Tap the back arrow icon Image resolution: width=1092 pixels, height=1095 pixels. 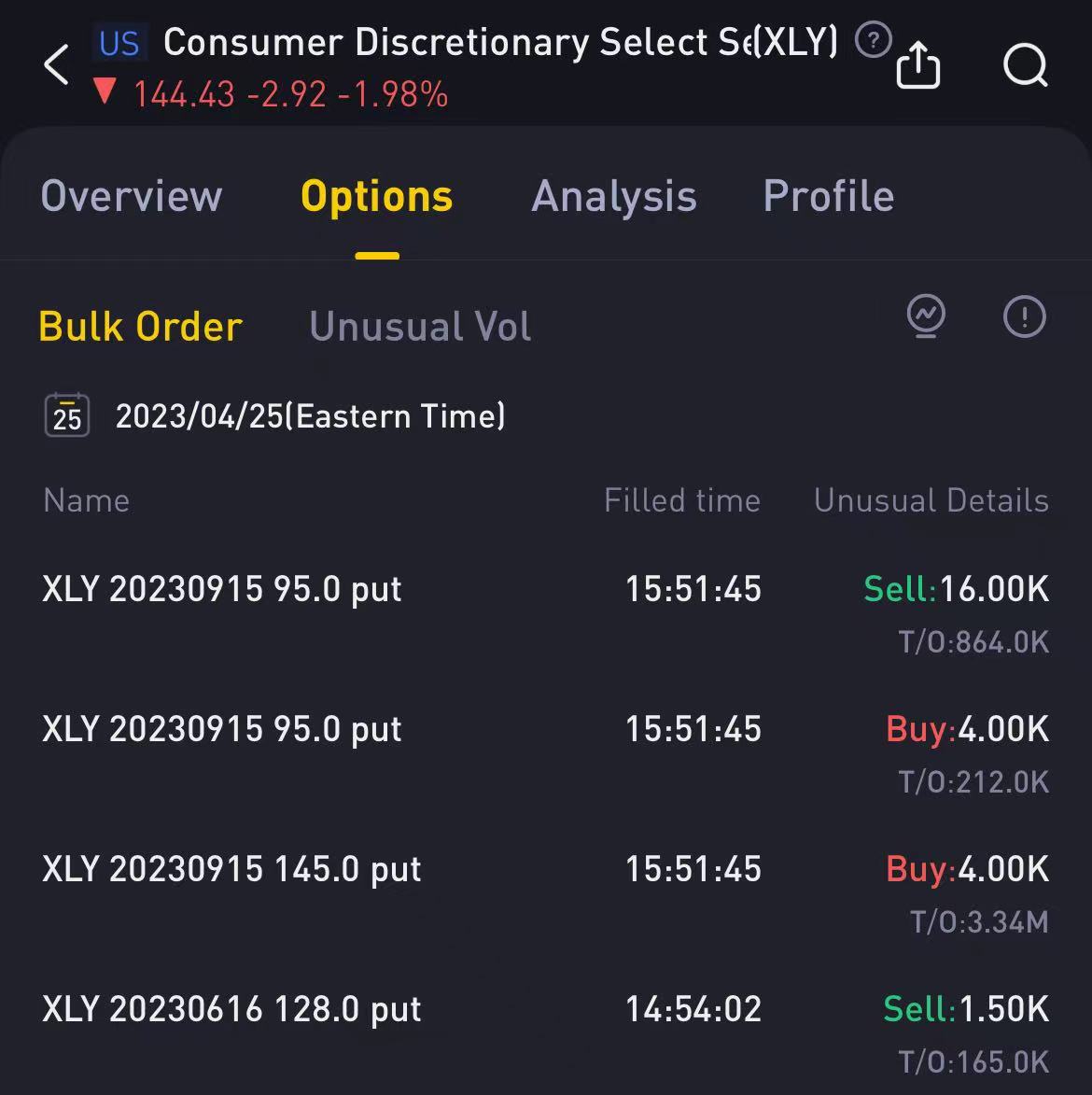[56, 65]
